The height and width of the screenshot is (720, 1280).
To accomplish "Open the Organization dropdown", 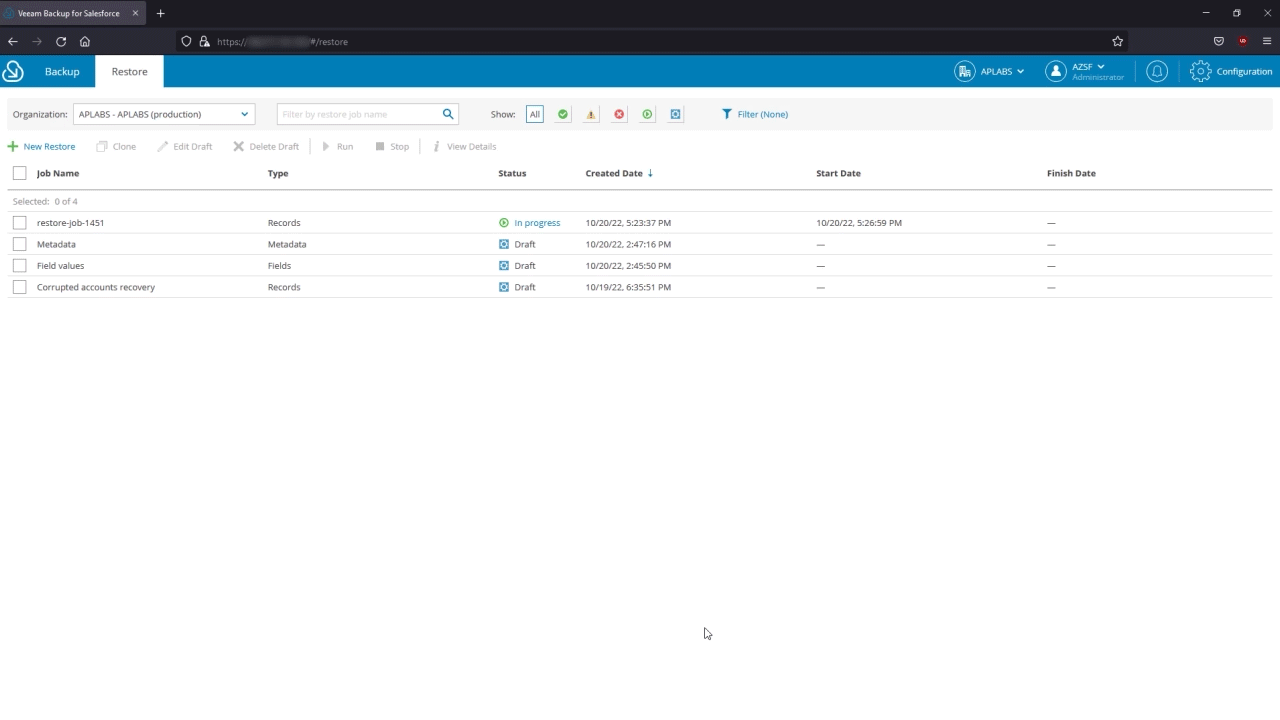I will tap(164, 114).
